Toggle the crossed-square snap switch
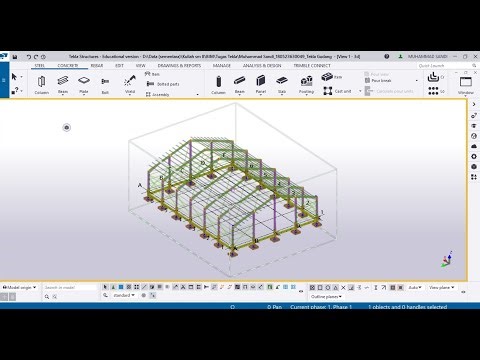 [312, 287]
